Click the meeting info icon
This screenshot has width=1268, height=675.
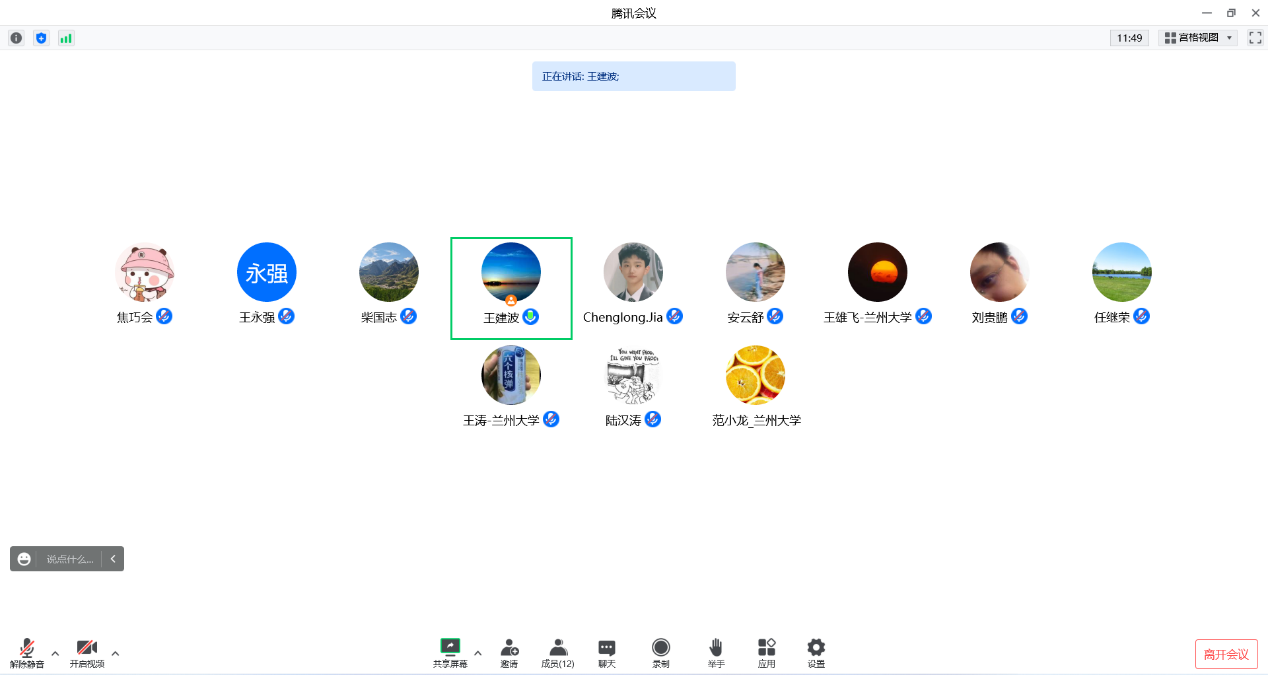coord(16,38)
